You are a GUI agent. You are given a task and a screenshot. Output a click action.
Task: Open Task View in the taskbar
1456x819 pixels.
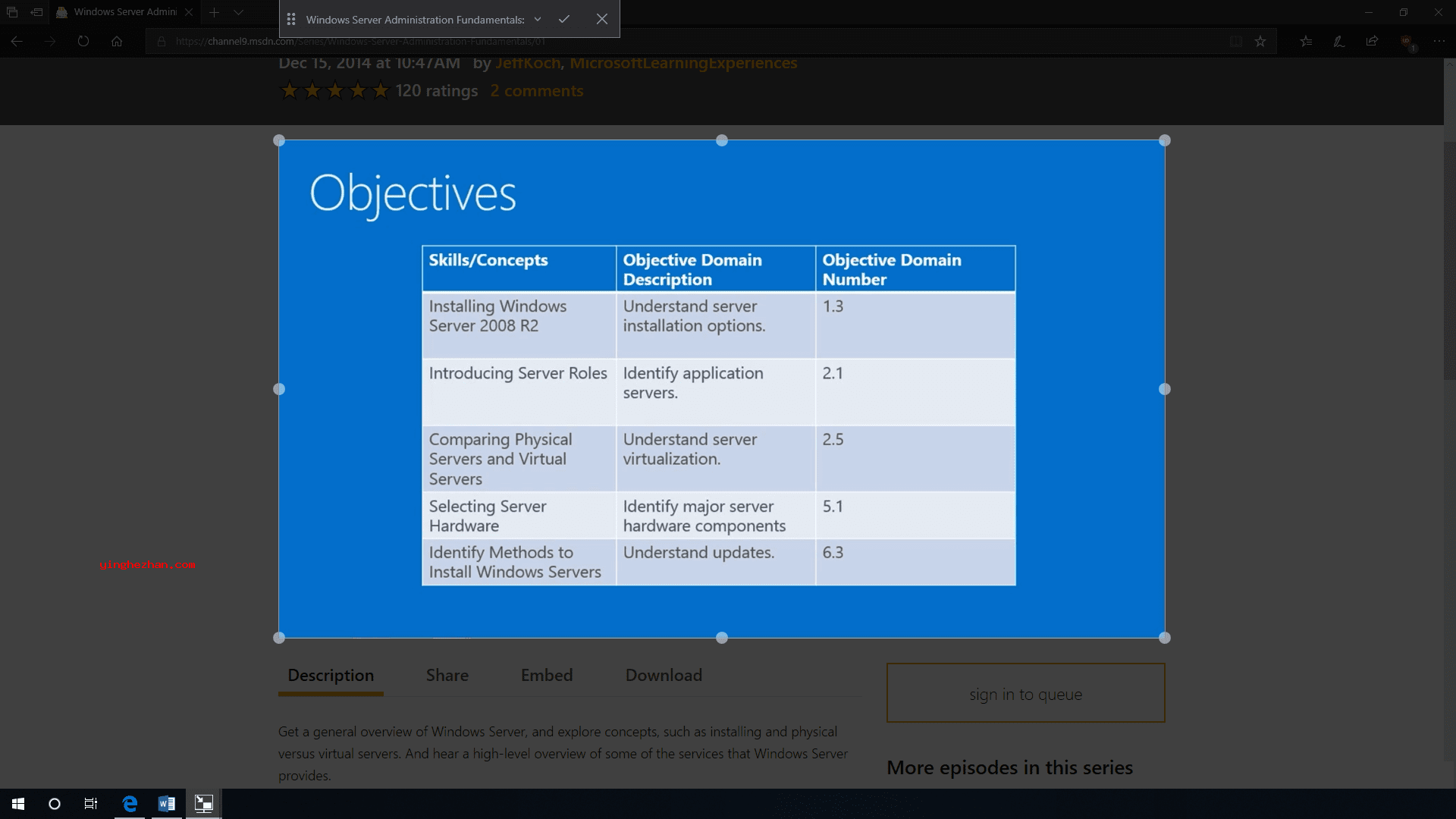[91, 804]
